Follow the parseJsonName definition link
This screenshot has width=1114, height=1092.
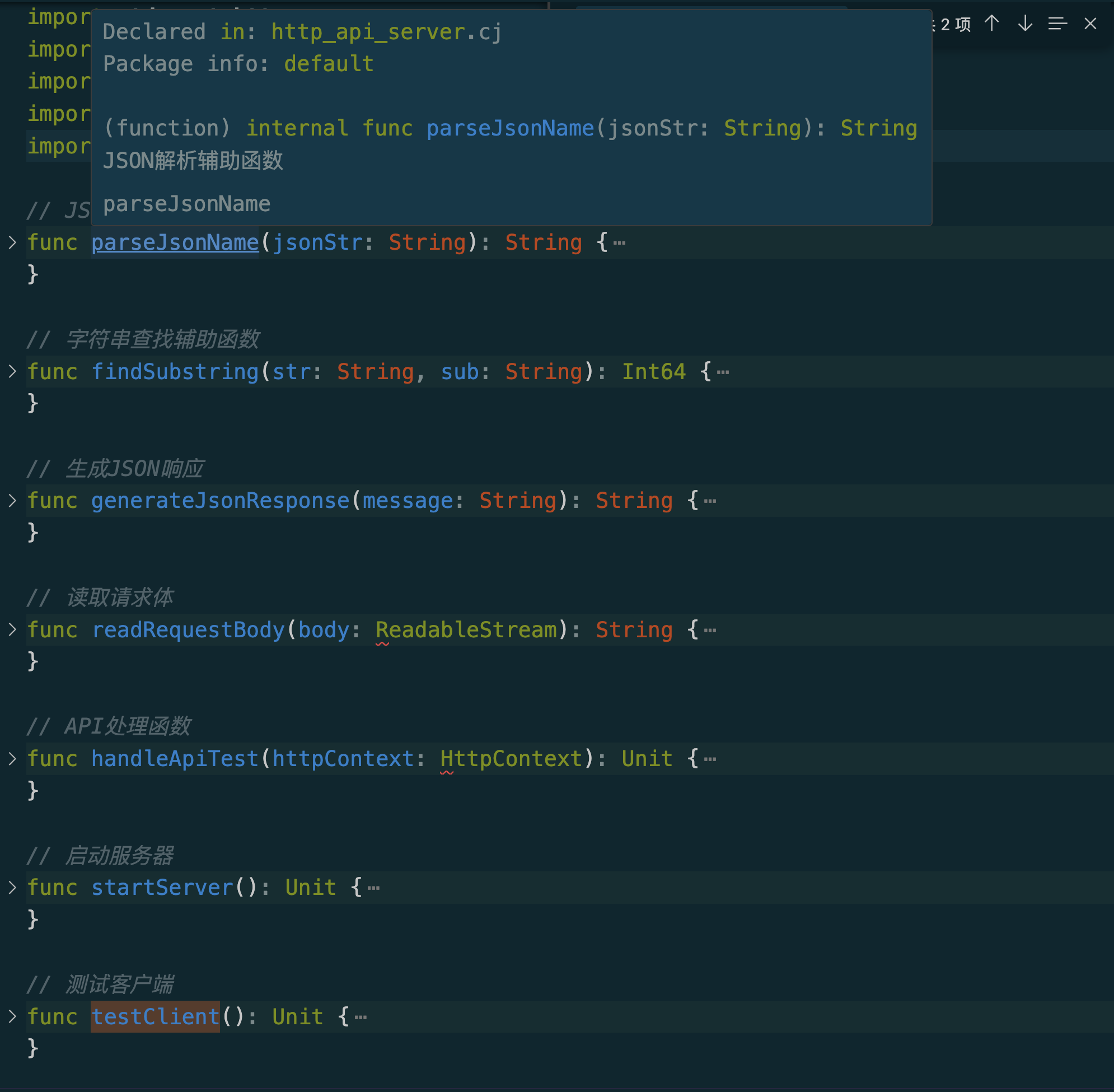(175, 242)
